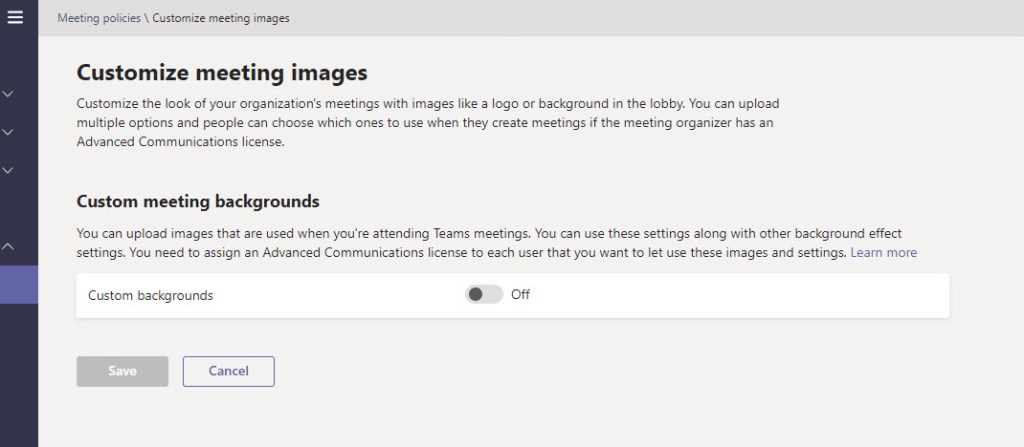Click empty space in Custom backgrounds row
This screenshot has width=1024, height=447.
[740, 296]
